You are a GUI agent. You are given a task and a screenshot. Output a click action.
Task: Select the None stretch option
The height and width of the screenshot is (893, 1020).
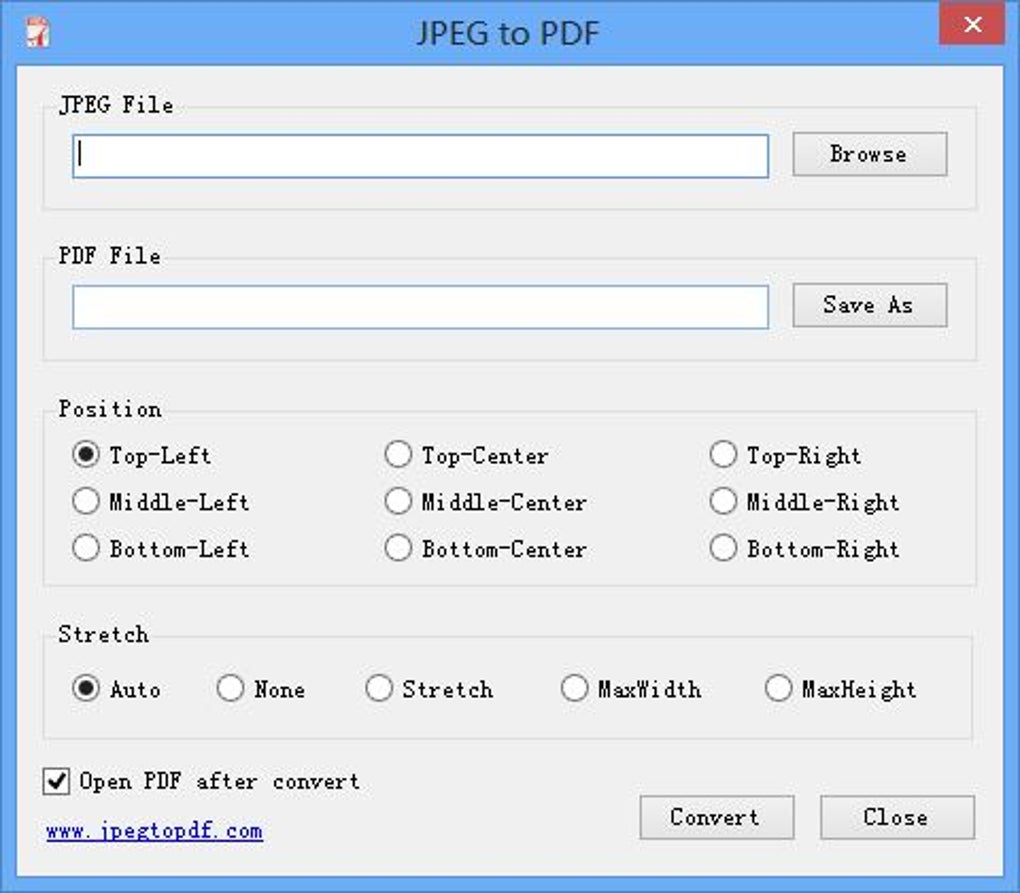[x=231, y=689]
